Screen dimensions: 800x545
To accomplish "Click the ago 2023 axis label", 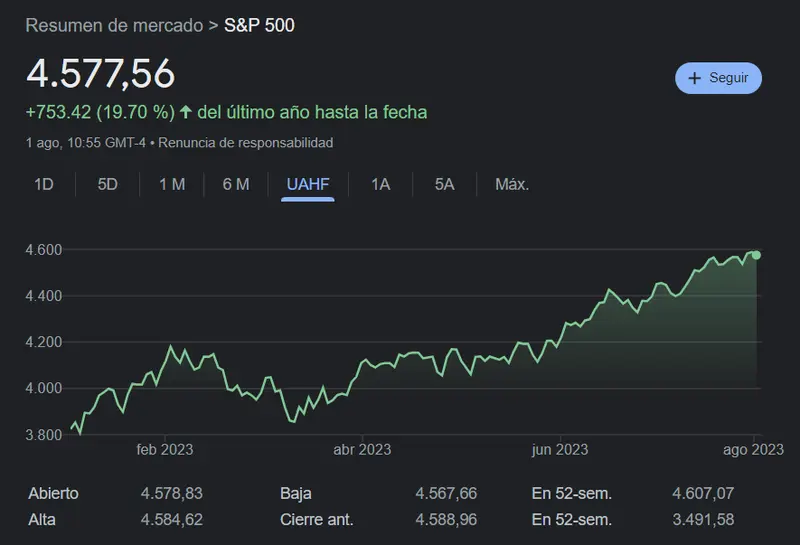I will pos(753,450).
